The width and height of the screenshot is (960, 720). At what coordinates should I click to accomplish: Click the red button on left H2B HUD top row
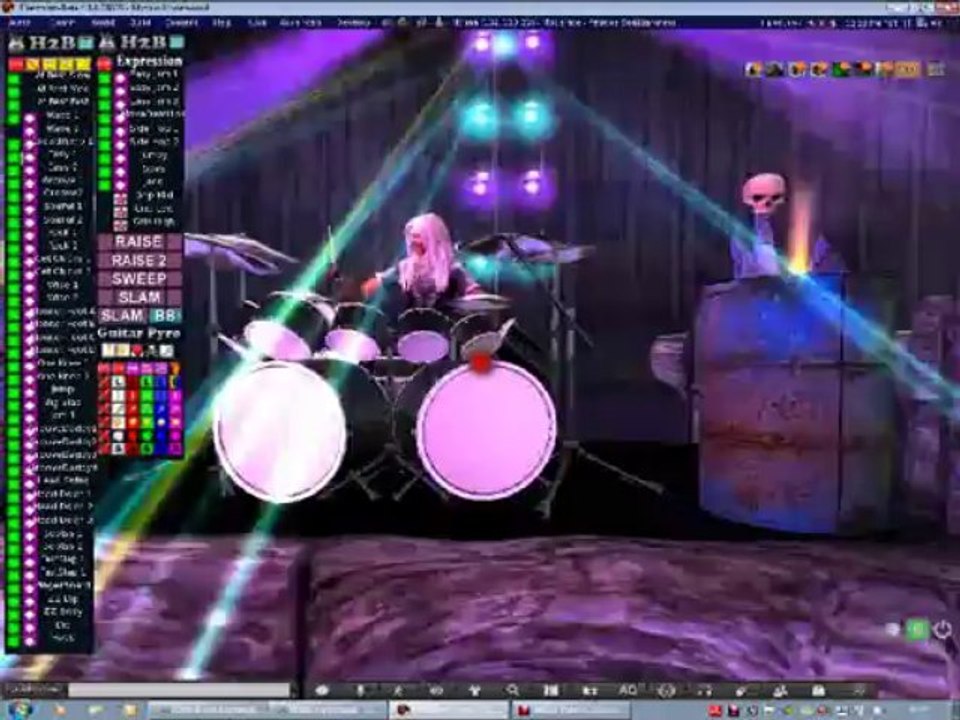pos(15,63)
